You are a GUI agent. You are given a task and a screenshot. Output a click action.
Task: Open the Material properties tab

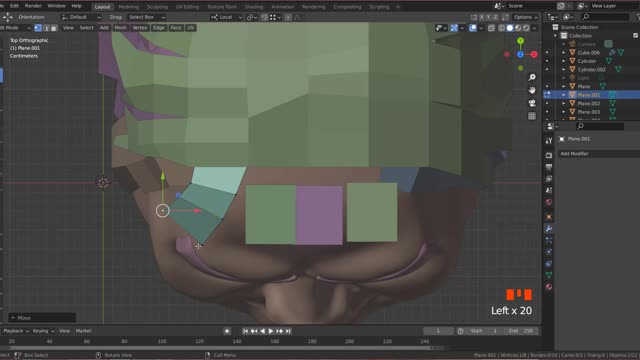pos(549,287)
